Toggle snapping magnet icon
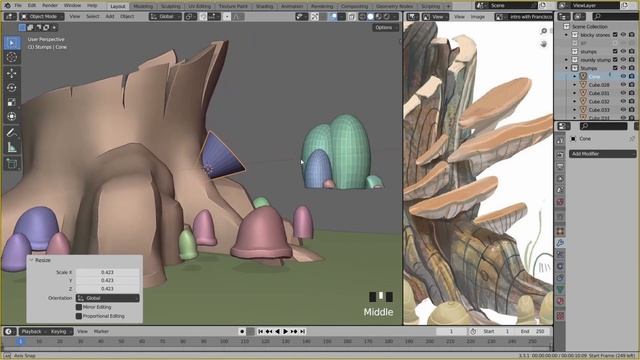The width and height of the screenshot is (640, 360). (x=203, y=17)
